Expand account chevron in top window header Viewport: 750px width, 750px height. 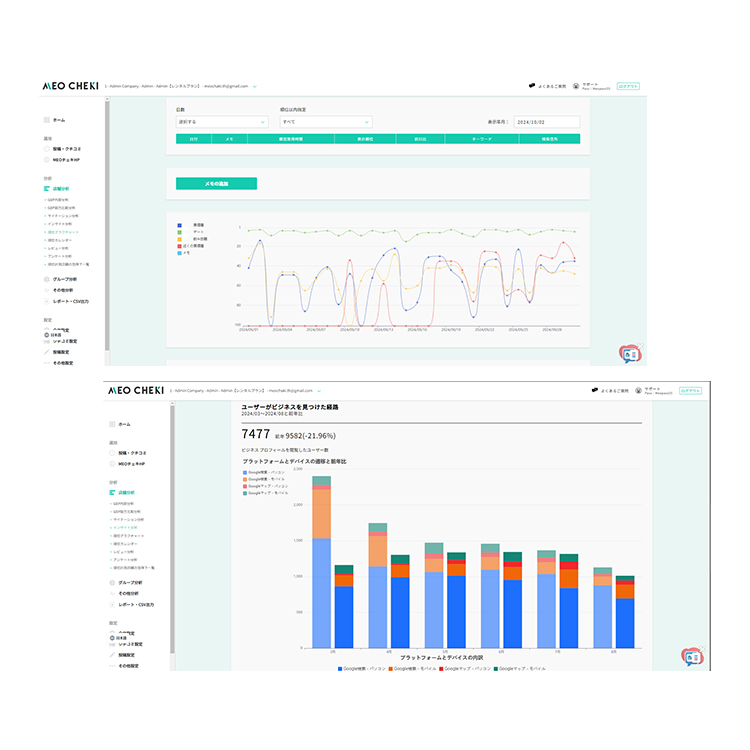(254, 87)
